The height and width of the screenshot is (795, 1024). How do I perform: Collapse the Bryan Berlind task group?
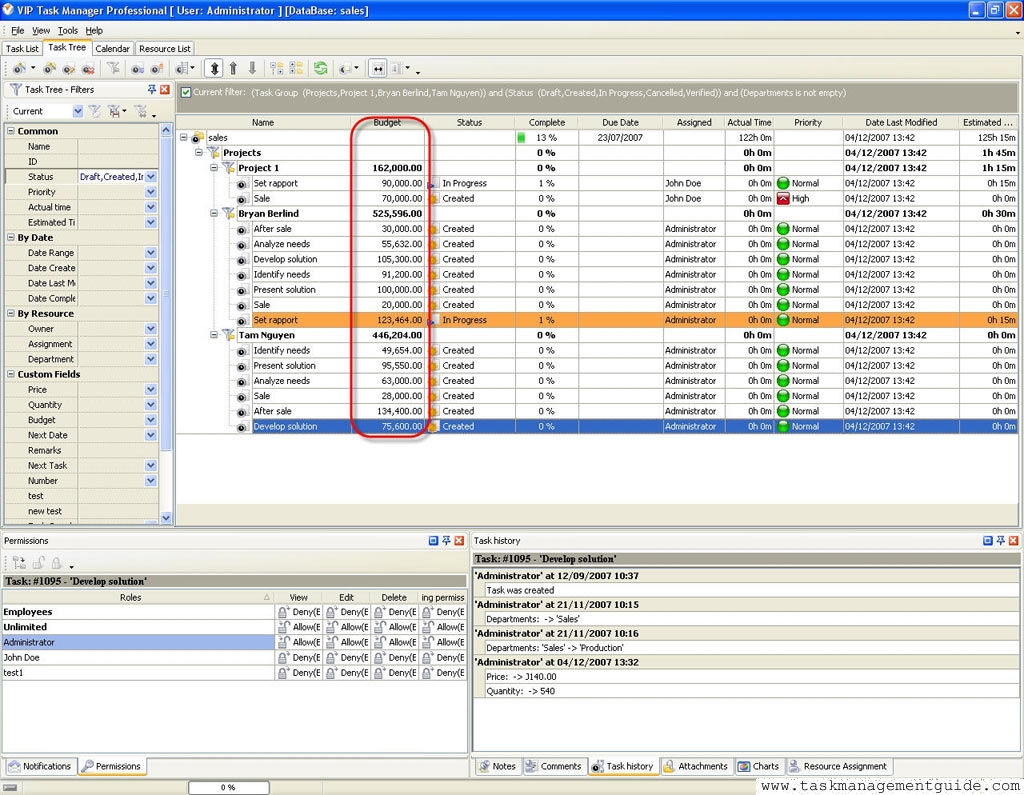[214, 214]
